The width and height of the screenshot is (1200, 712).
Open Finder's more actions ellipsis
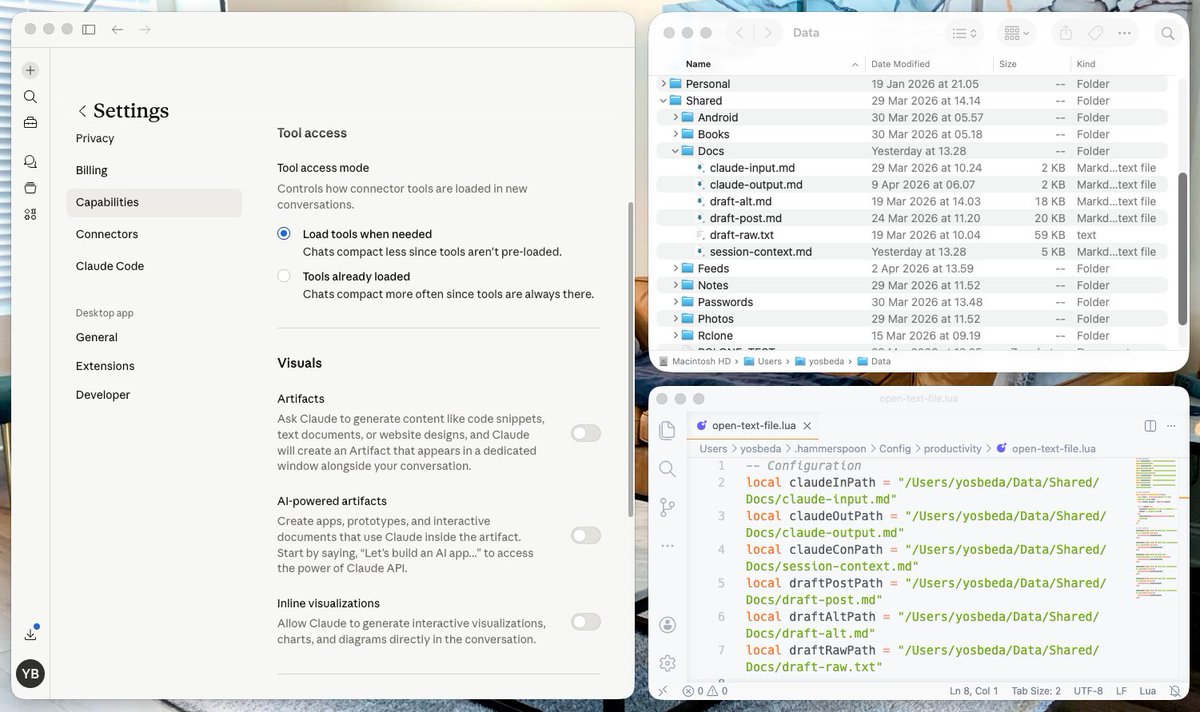click(x=1125, y=33)
